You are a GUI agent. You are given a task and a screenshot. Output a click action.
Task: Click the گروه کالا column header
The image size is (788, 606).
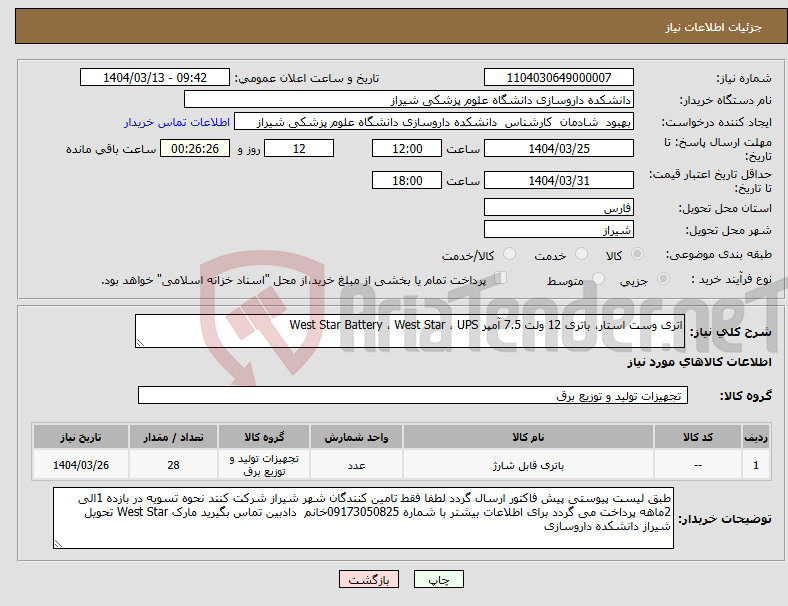(264, 437)
